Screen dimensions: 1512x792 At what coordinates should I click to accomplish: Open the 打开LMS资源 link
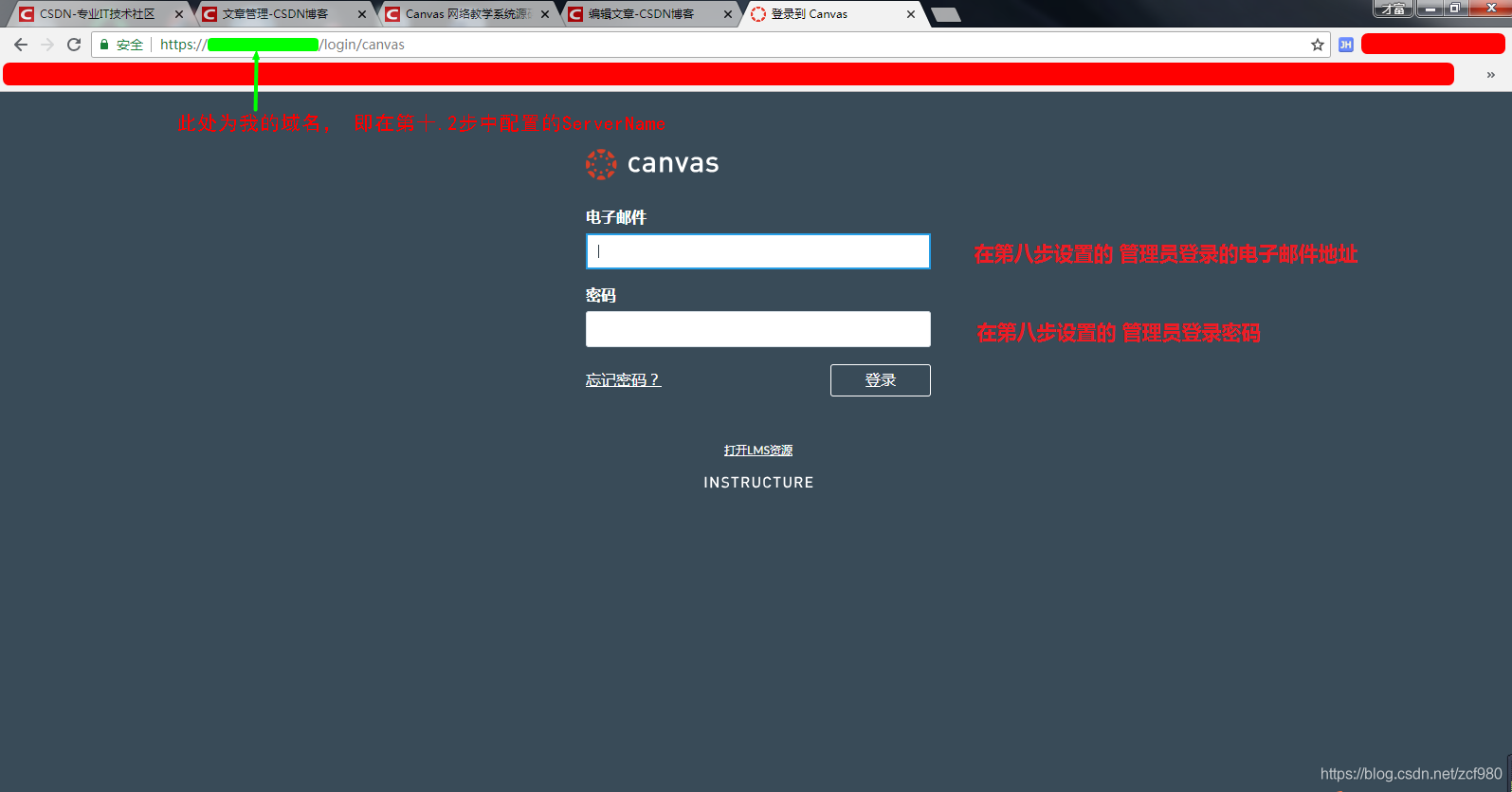point(758,451)
